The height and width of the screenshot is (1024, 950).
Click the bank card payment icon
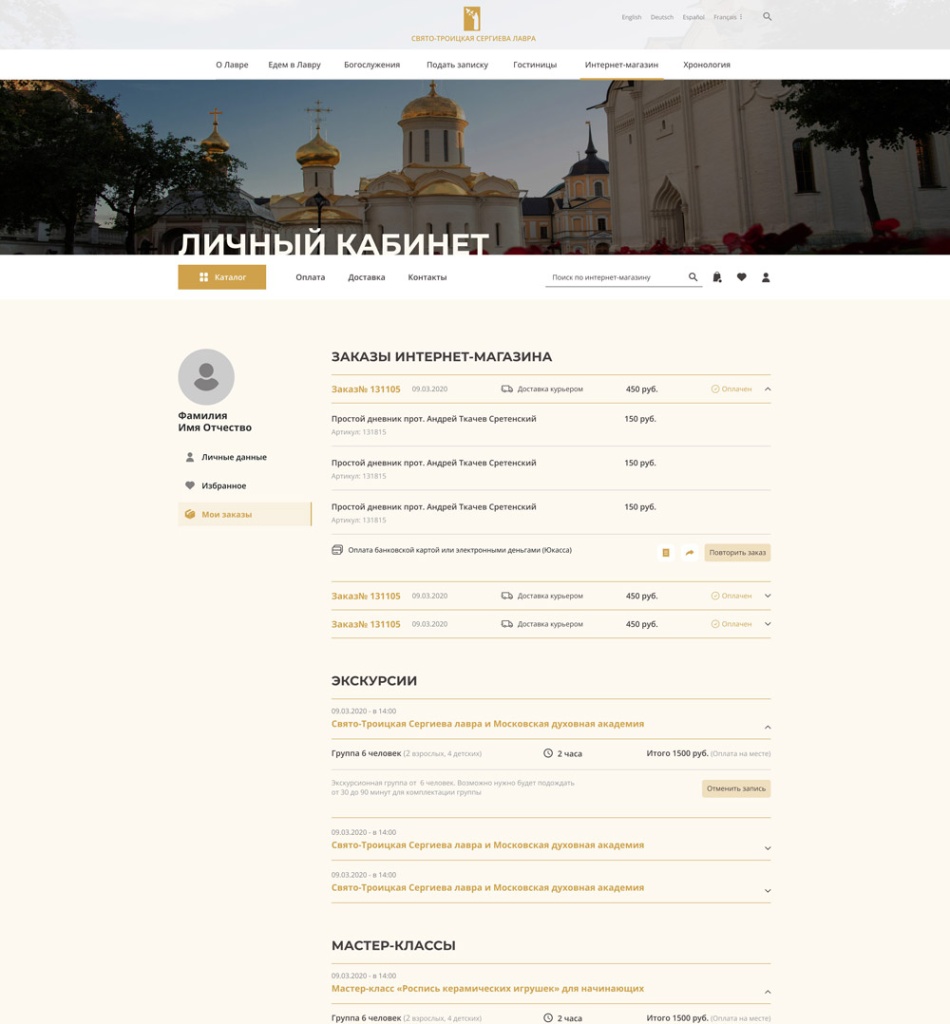coord(337,550)
